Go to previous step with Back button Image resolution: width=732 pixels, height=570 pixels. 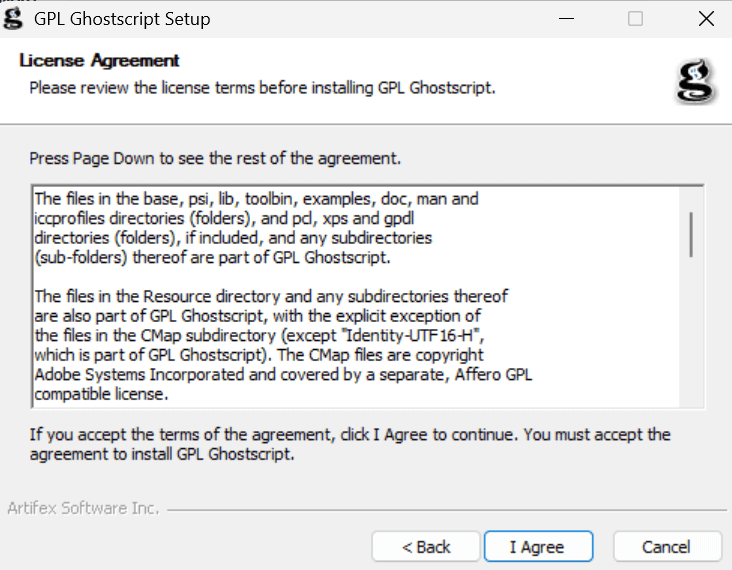click(x=426, y=547)
